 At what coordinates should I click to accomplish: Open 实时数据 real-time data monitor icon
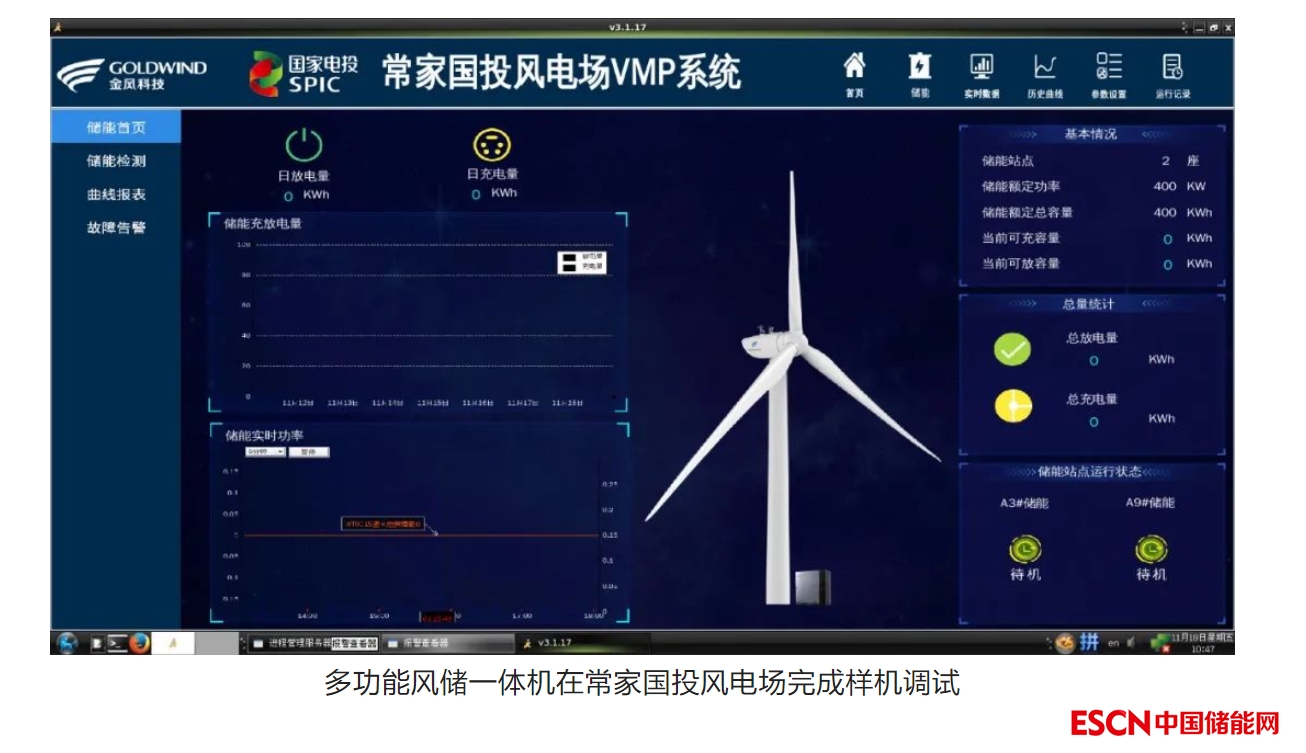click(982, 71)
